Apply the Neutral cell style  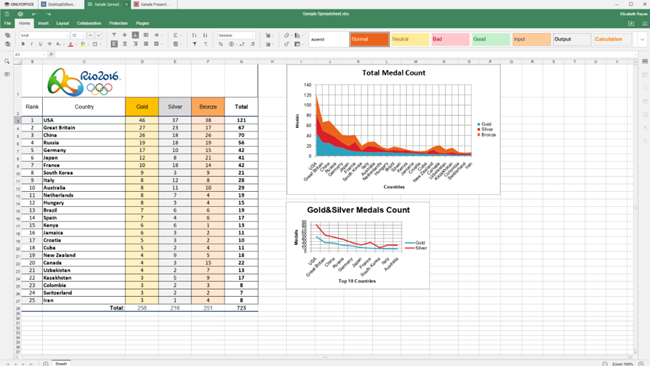click(x=410, y=39)
